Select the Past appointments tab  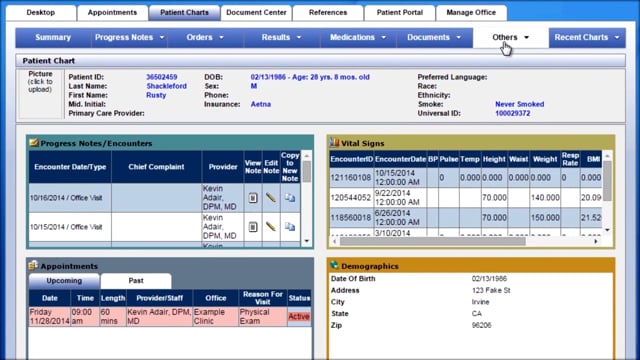[136, 281]
